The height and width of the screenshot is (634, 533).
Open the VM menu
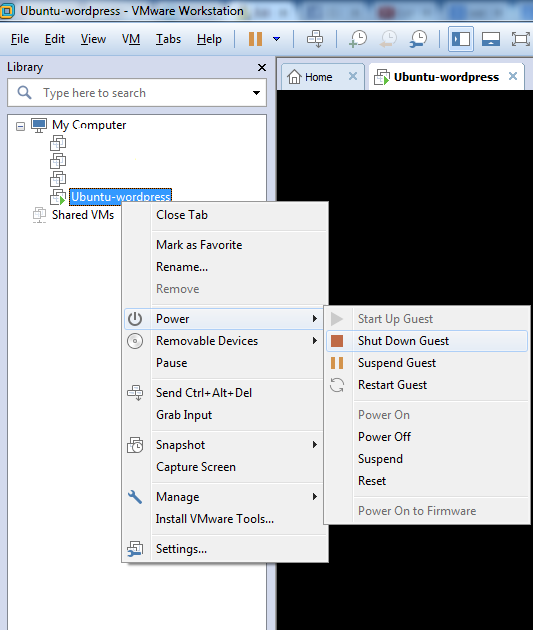click(x=131, y=39)
